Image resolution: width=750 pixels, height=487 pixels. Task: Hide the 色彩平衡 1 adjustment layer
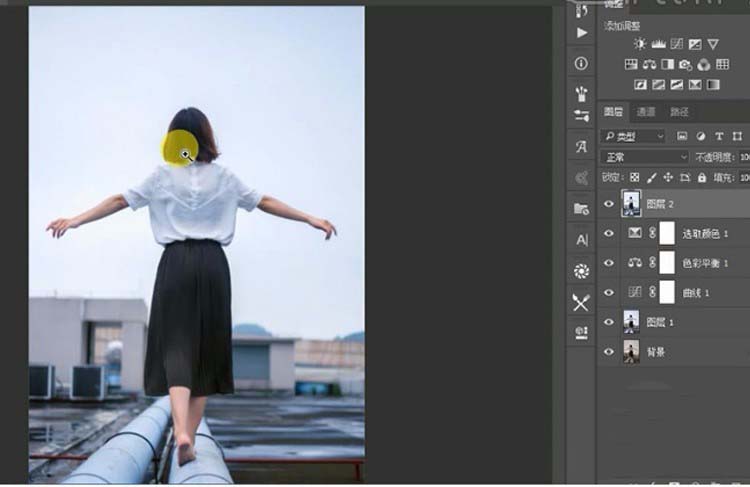[608, 263]
